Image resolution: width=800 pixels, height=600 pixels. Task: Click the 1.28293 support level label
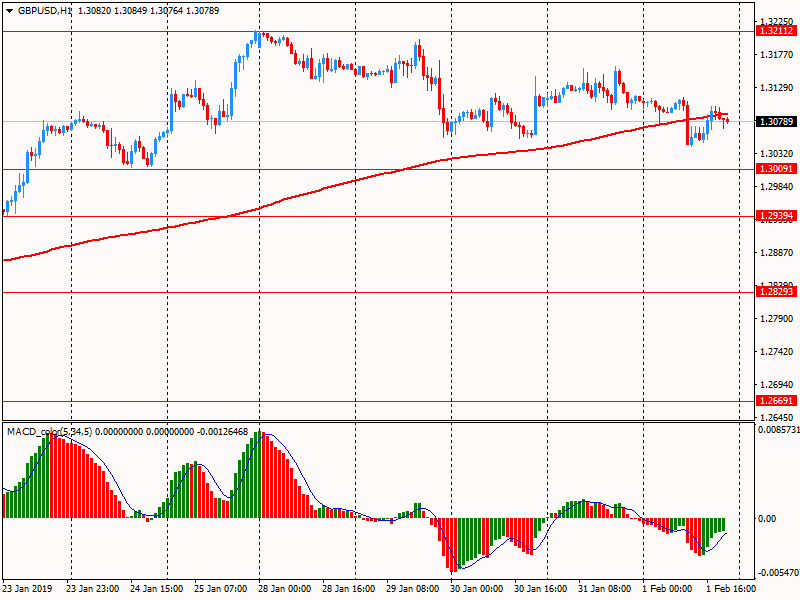pyautogui.click(x=775, y=292)
